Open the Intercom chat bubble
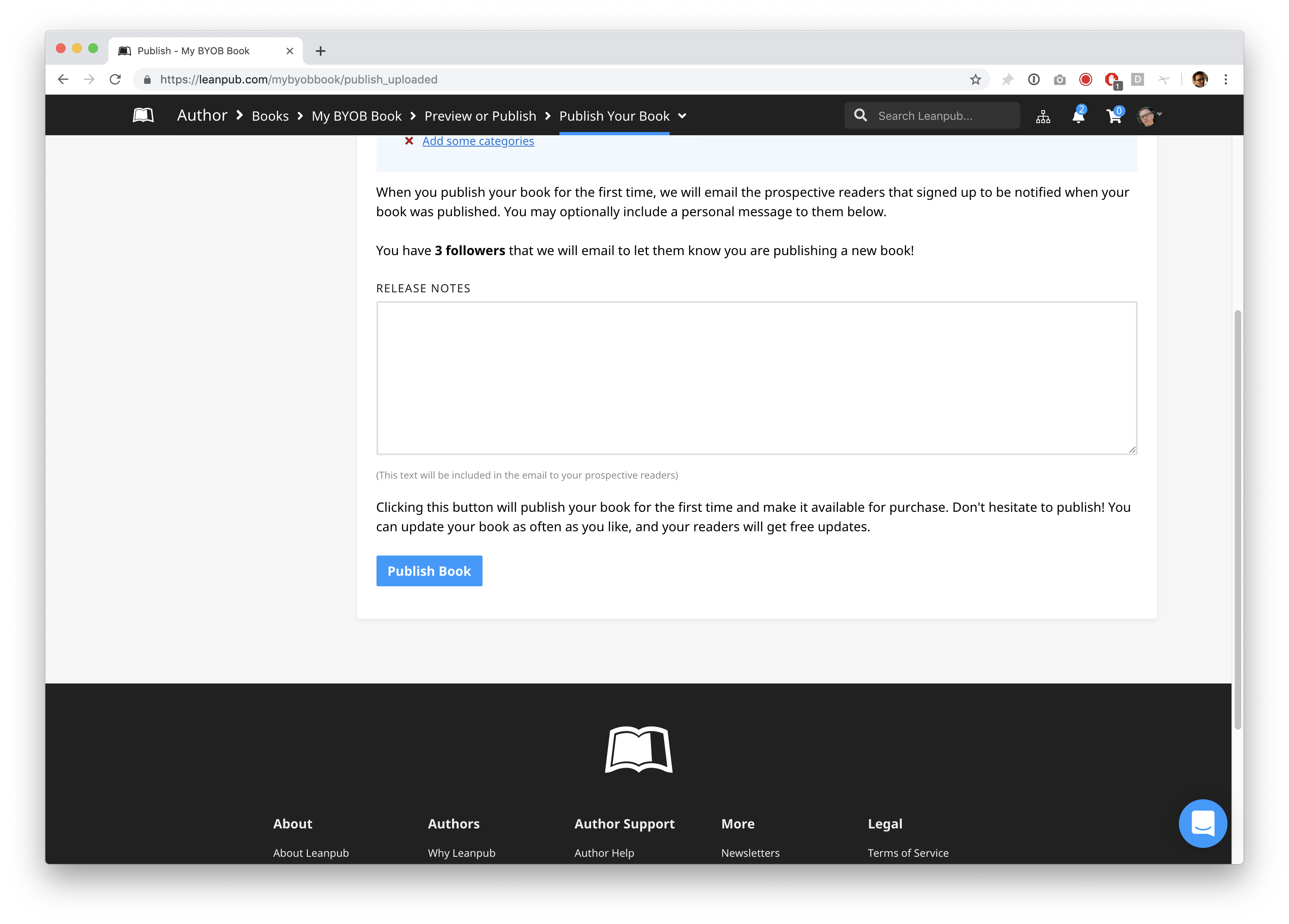Viewport: 1289px width, 924px height. click(x=1203, y=823)
